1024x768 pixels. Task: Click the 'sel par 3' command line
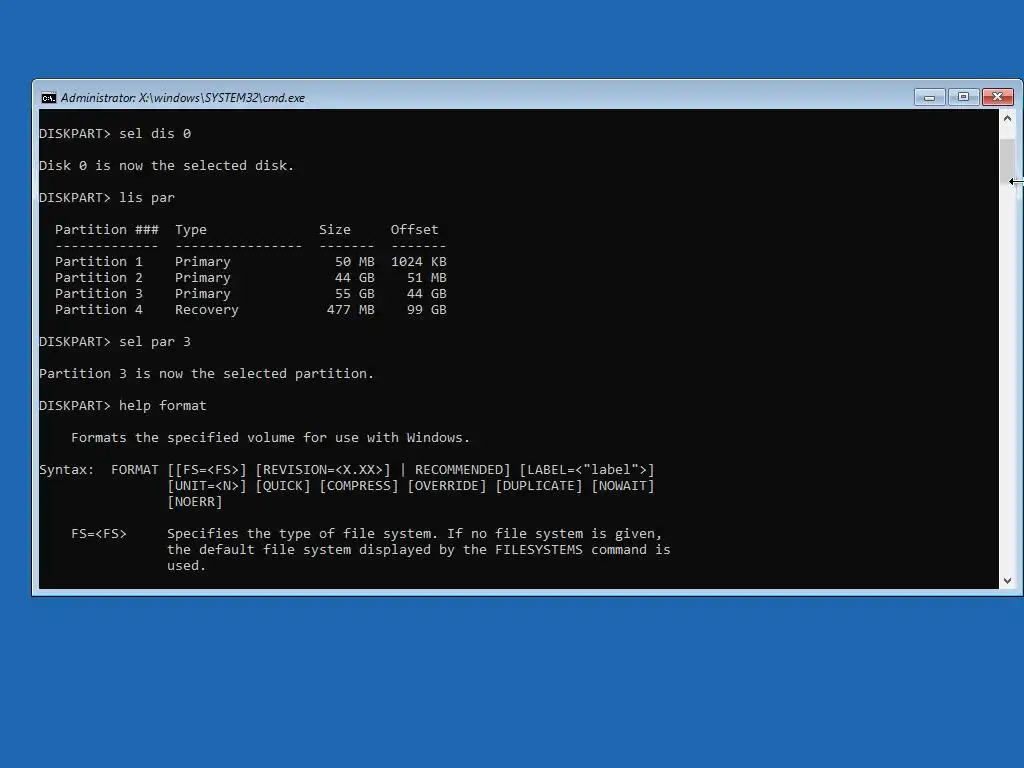coord(115,342)
